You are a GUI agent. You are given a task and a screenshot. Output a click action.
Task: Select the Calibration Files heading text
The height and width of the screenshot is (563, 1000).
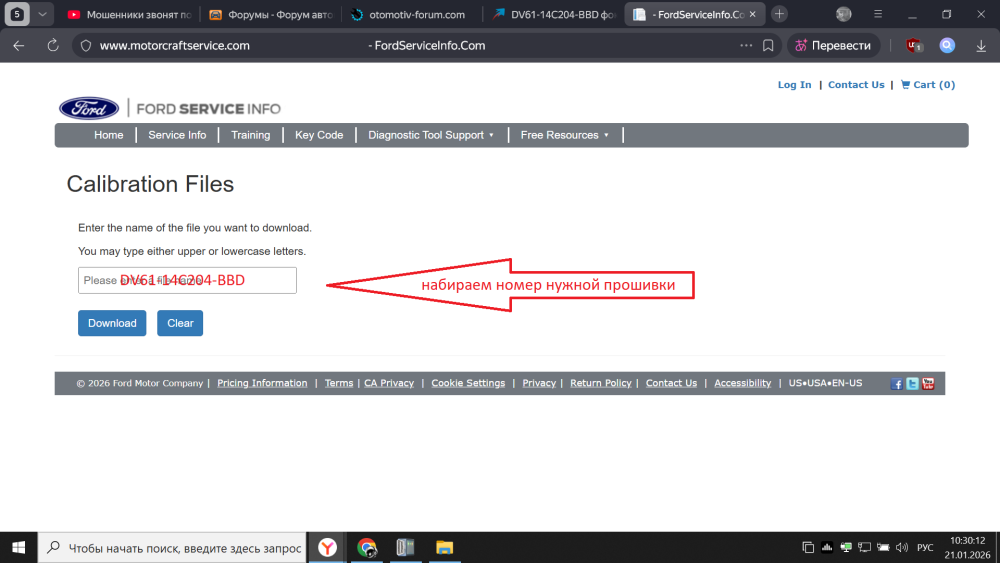coord(151,184)
